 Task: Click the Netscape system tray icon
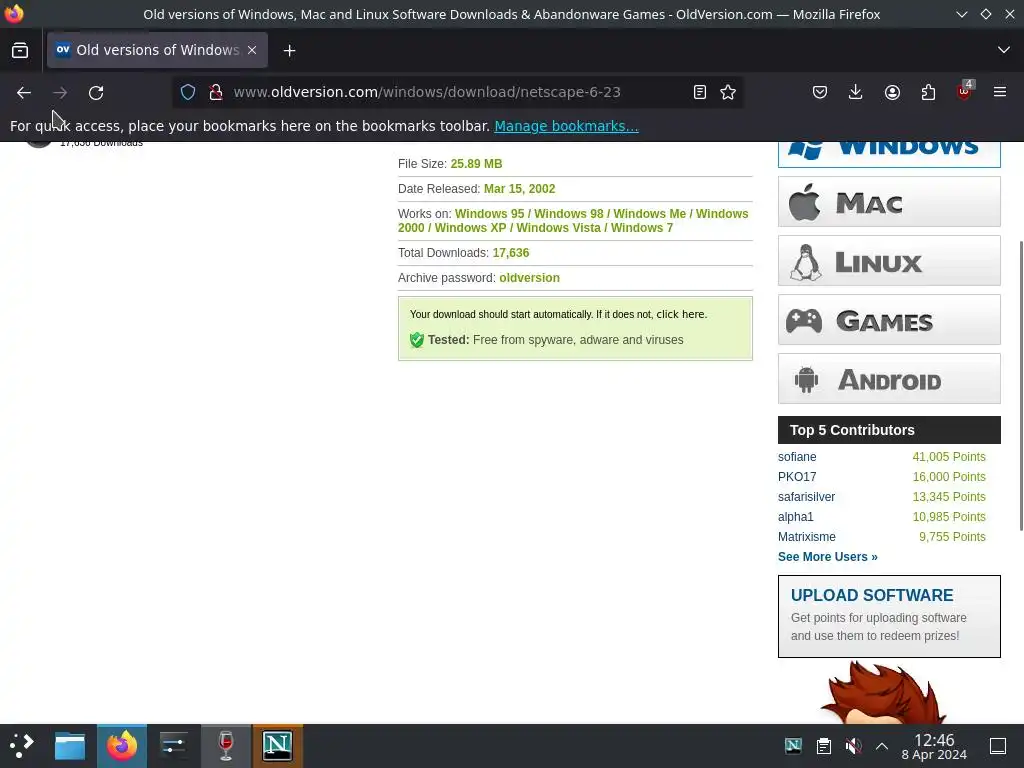tap(793, 746)
